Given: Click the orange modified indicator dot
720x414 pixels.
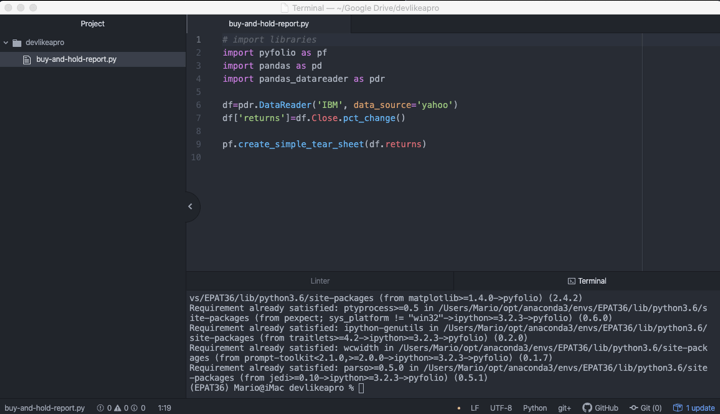Looking at the screenshot, I should [x=459, y=408].
